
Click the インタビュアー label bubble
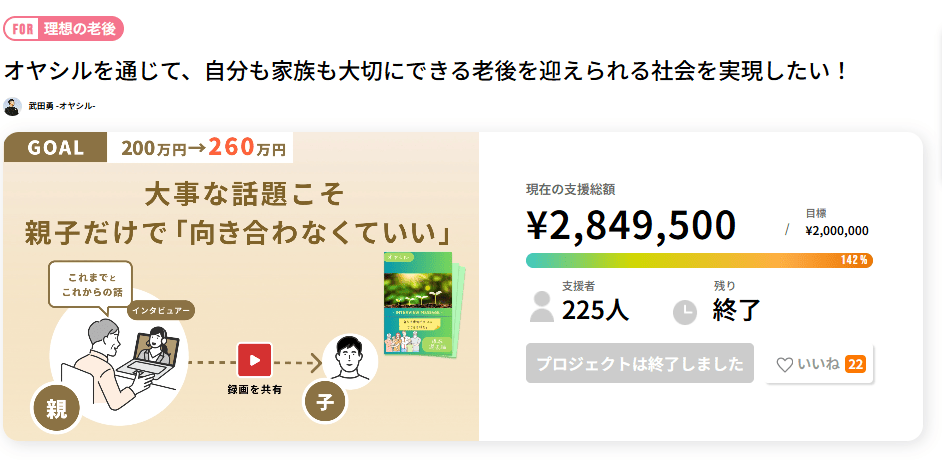pyautogui.click(x=162, y=310)
